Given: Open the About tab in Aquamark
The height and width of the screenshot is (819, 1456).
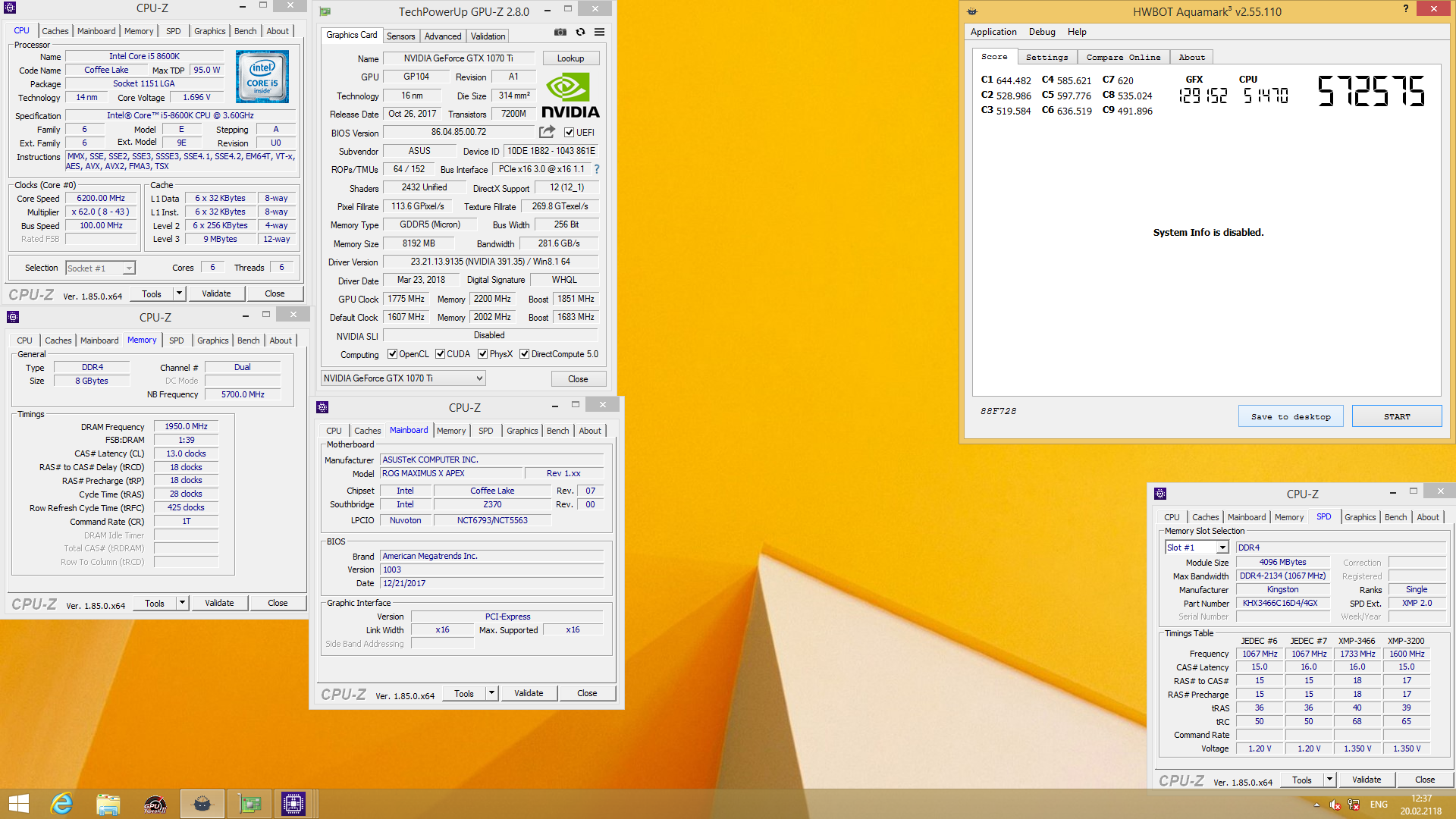Looking at the screenshot, I should coord(1191,57).
